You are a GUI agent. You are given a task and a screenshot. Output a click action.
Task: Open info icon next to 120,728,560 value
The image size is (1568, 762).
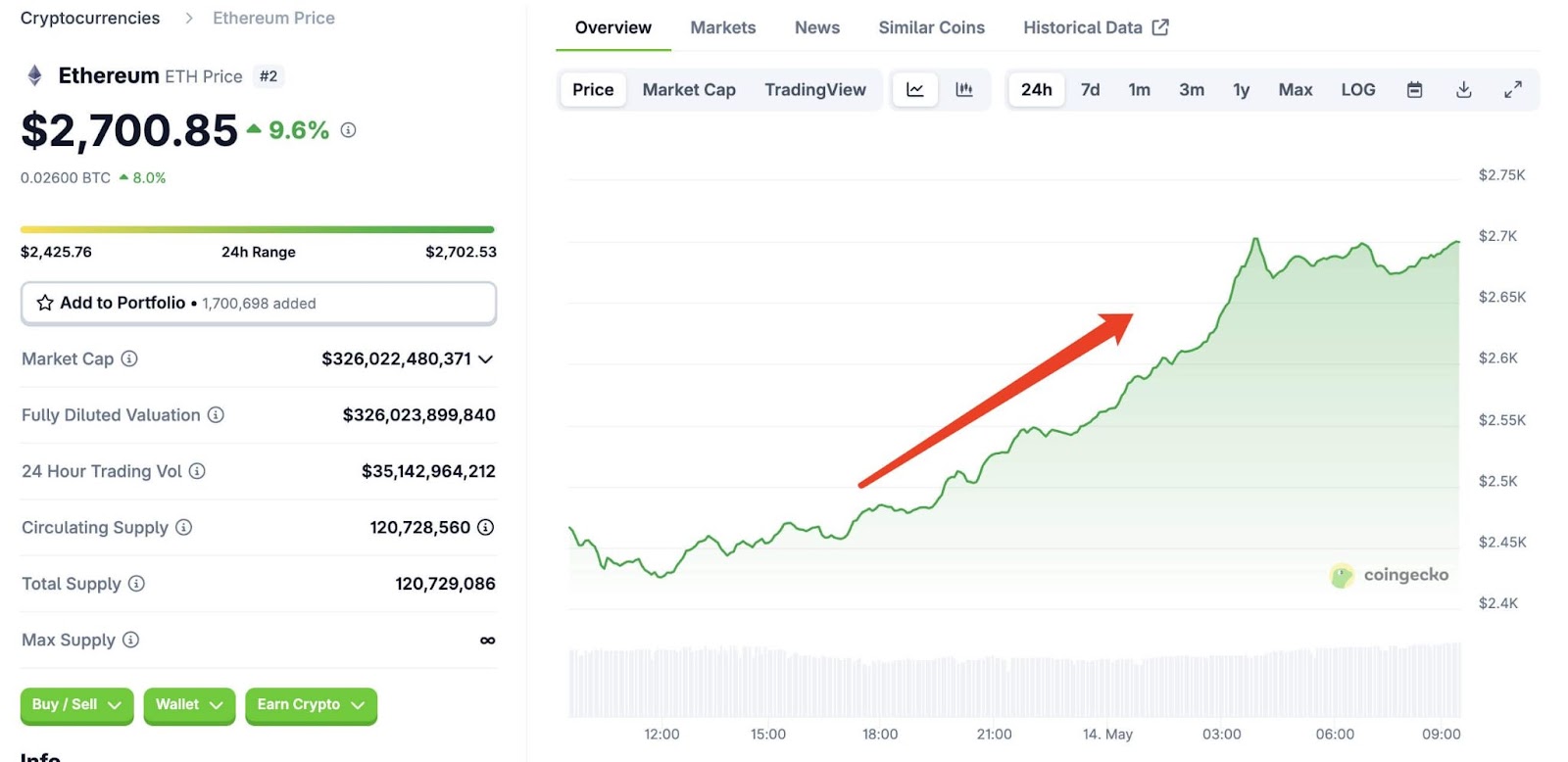(x=485, y=527)
